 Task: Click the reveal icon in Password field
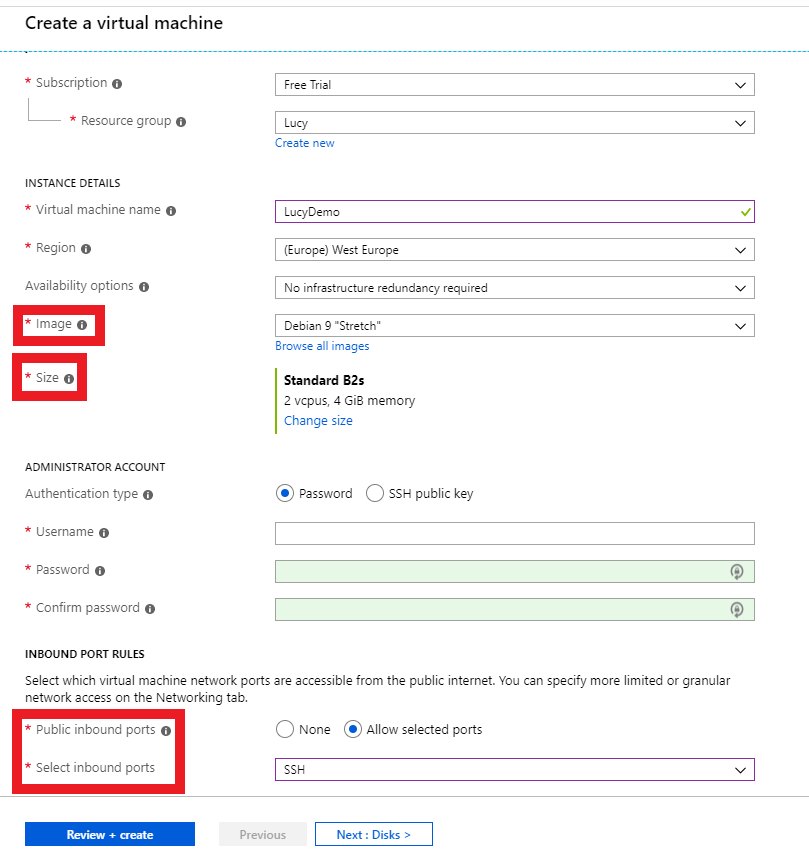[x=737, y=572]
